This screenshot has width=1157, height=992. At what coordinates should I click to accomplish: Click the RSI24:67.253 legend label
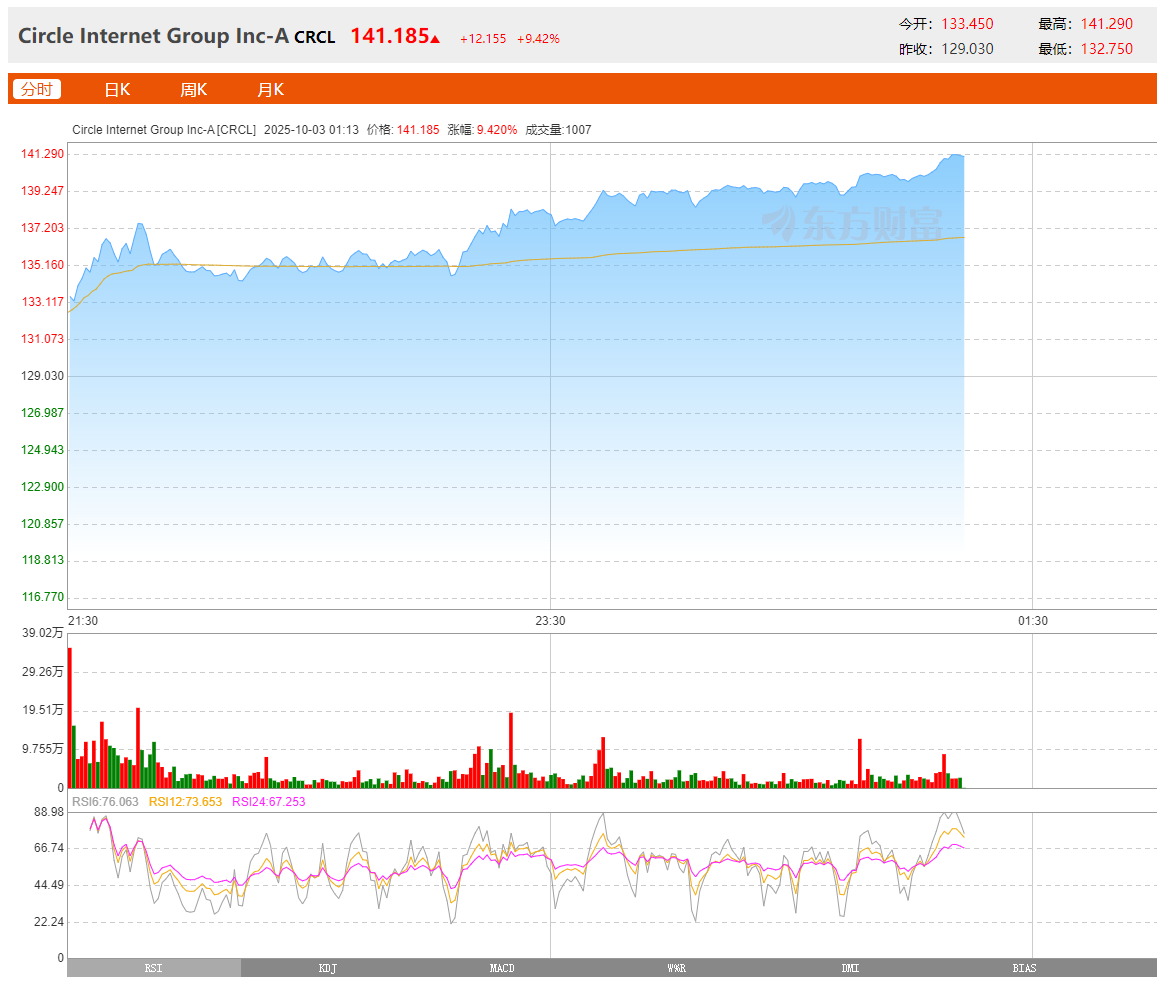pos(269,802)
